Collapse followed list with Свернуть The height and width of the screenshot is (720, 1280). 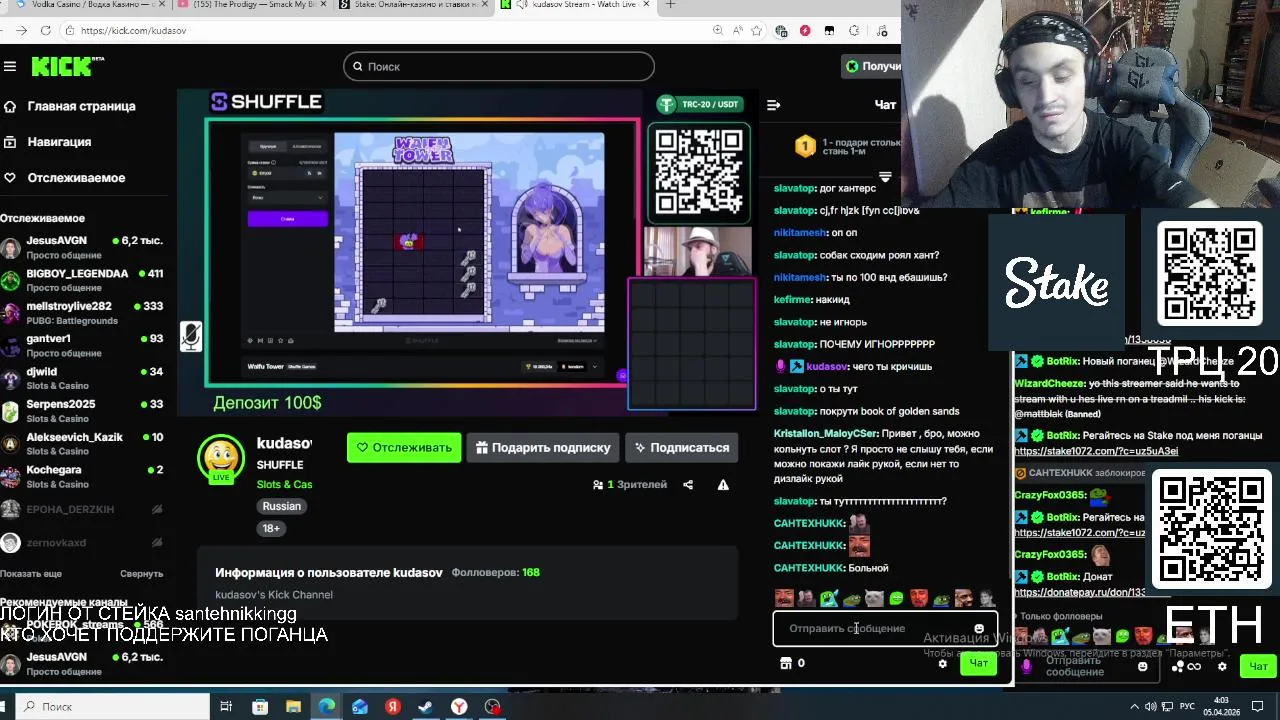click(x=141, y=574)
